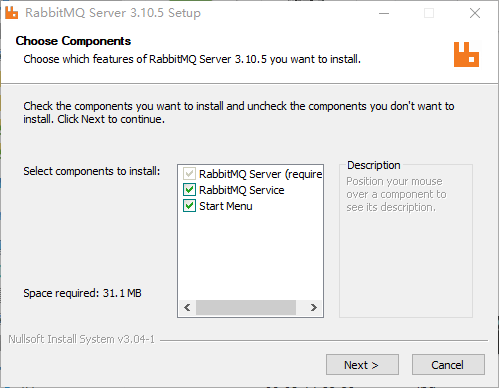499x388 pixels.
Task: Uncheck the RabbitMQ Service checkbox
Action: tap(189, 190)
